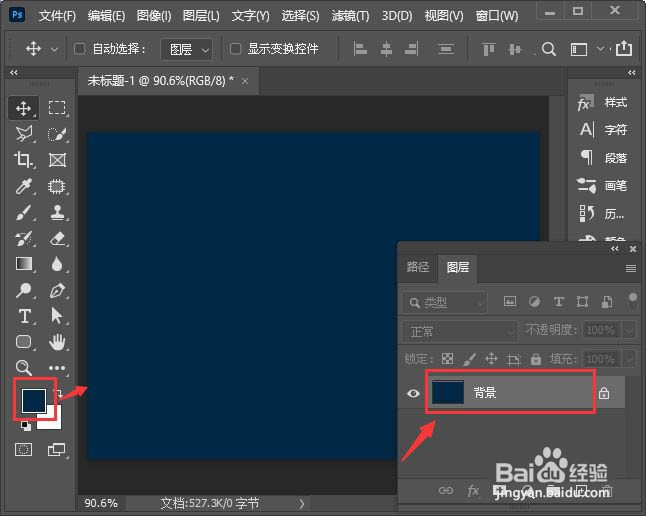Select the Frame tool
This screenshot has width=646, height=516.
pos(57,160)
